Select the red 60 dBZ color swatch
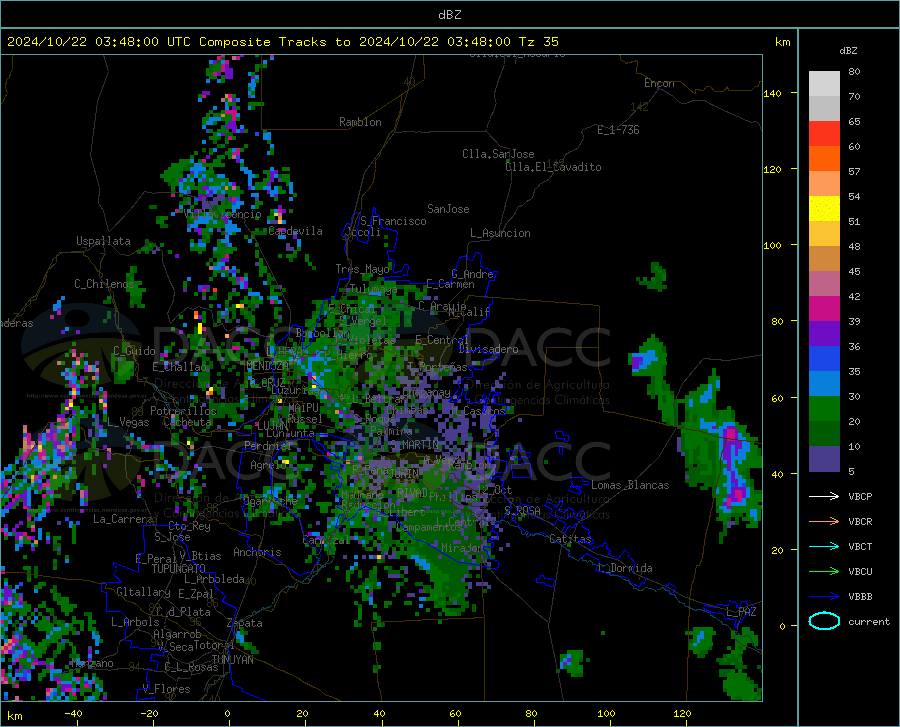Screen dimensions: 900x727 (824, 134)
